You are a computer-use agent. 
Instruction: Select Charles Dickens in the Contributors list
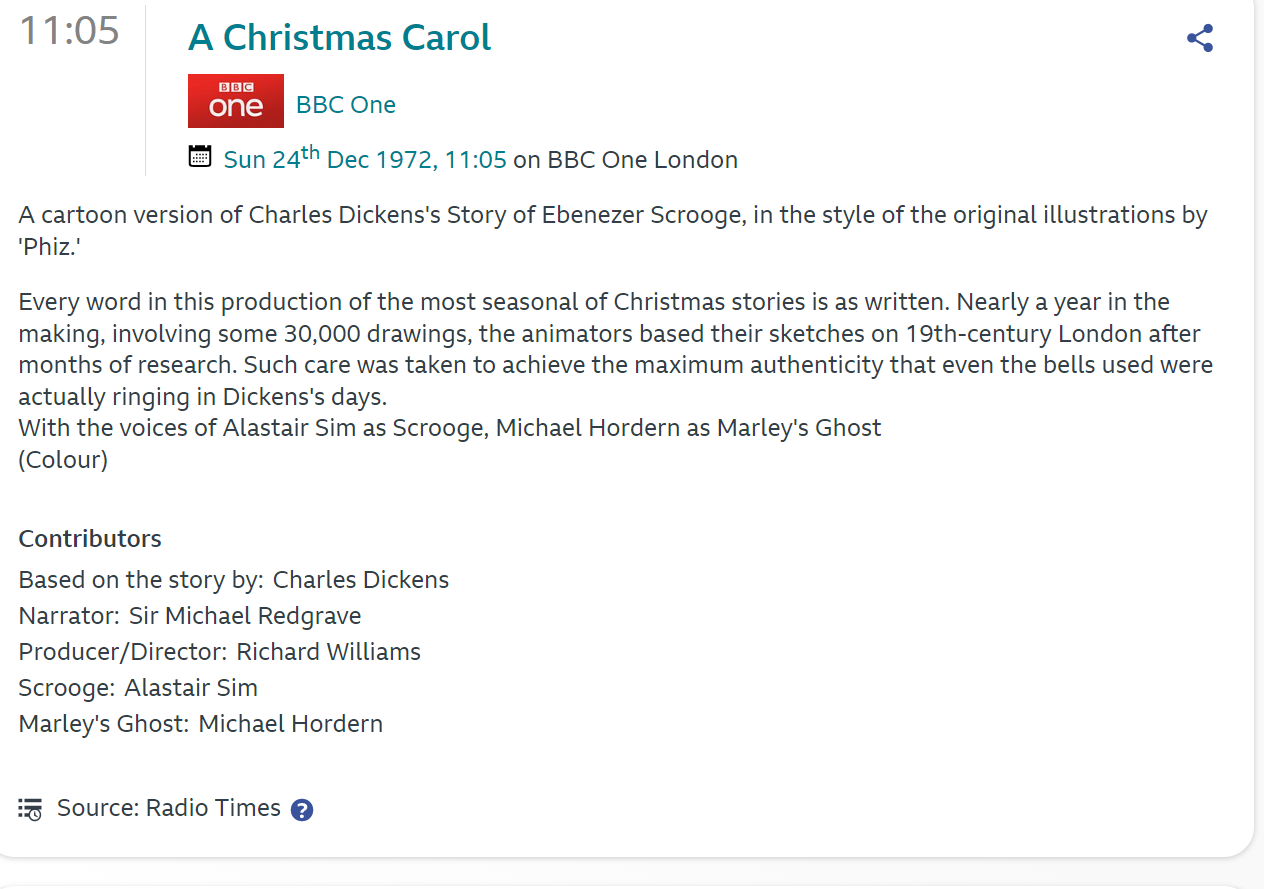(361, 580)
